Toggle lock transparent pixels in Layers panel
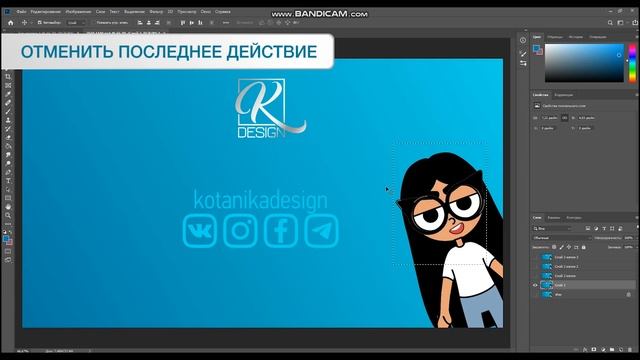Screen dimensions: 640x360 pyautogui.click(x=554, y=247)
